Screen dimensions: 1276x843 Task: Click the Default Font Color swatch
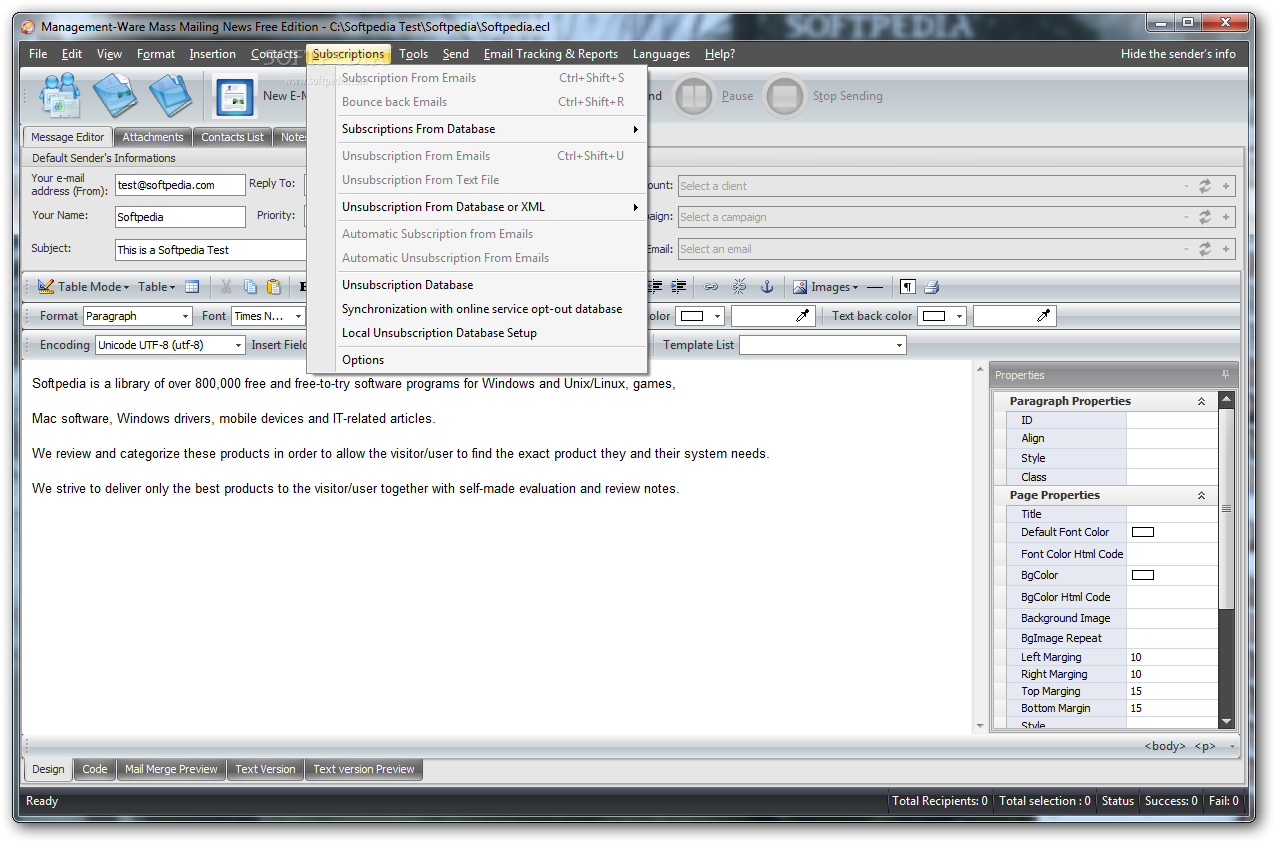point(1142,532)
